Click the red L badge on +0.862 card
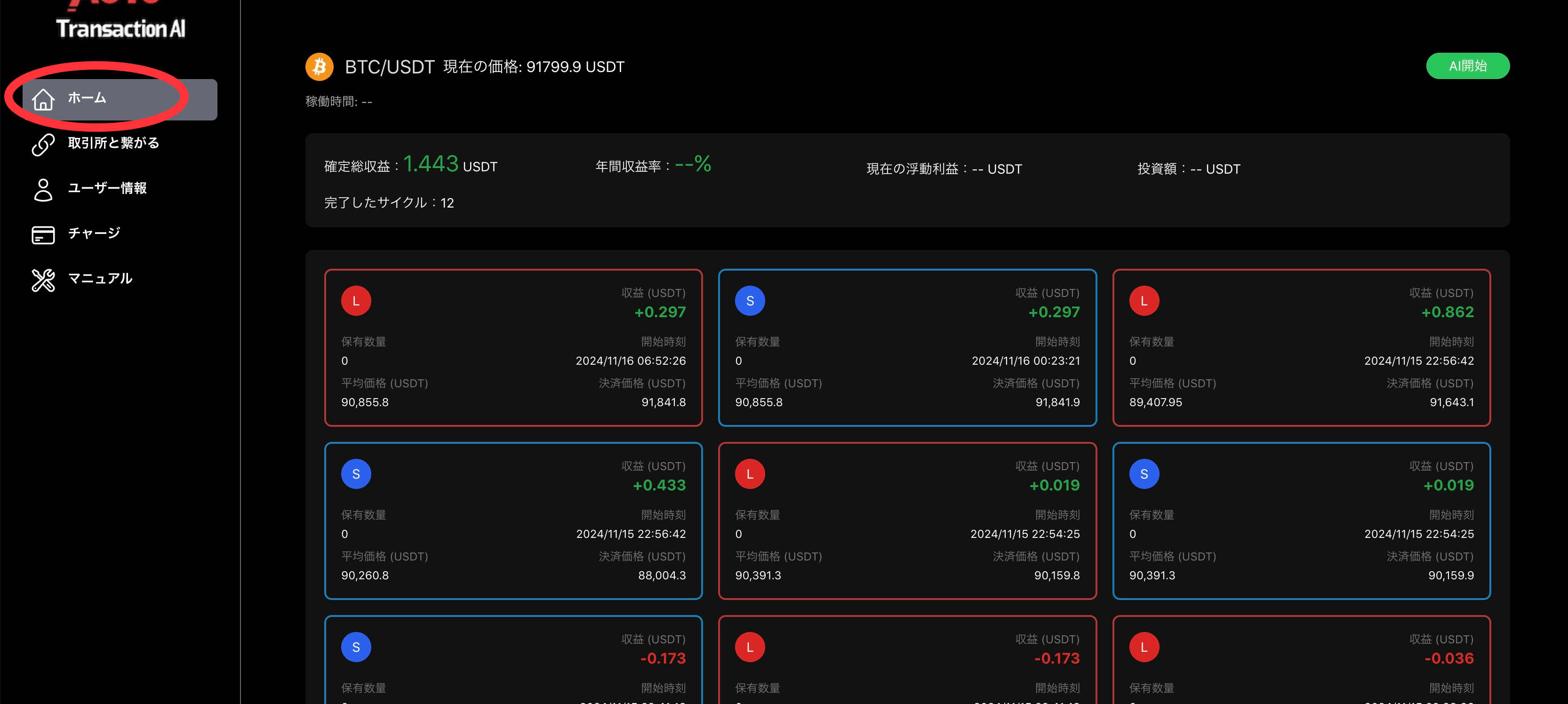This screenshot has width=1568, height=704. 1144,301
